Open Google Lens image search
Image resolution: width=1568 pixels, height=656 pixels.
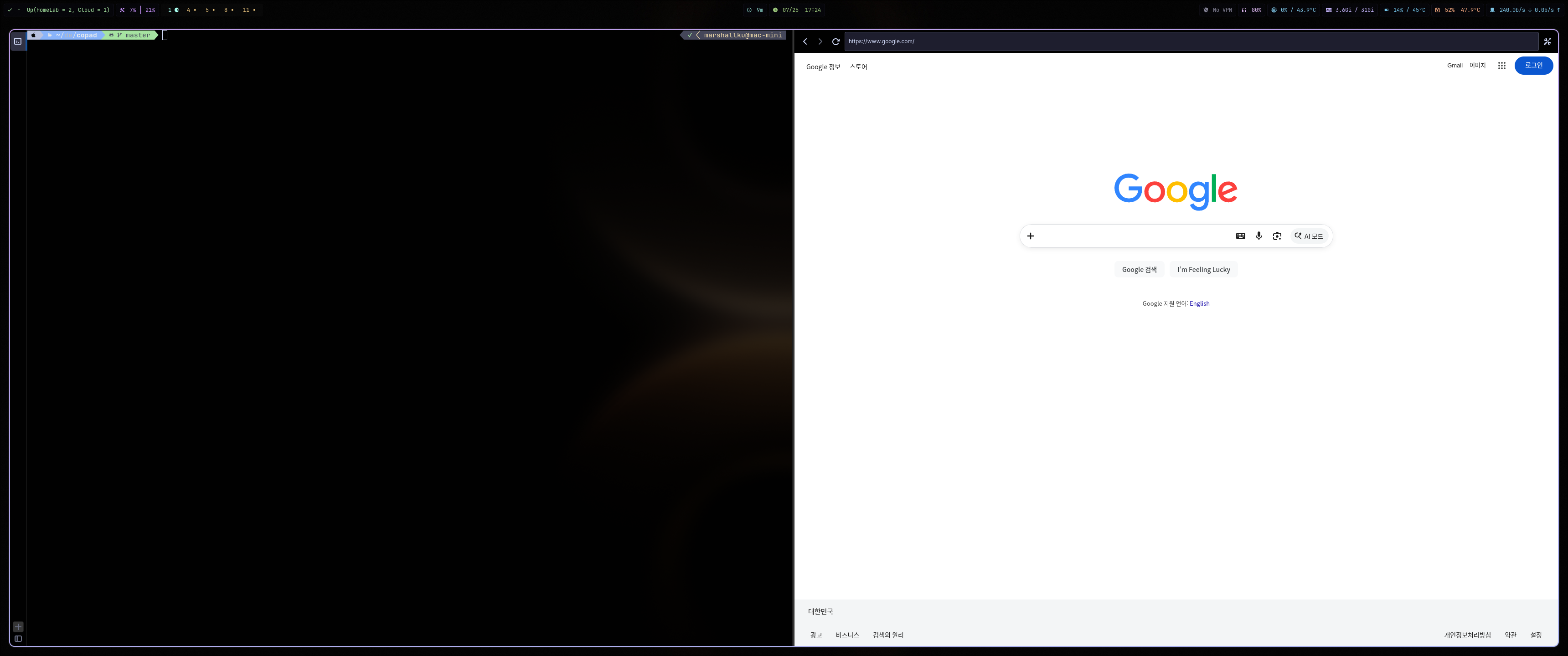click(x=1276, y=236)
